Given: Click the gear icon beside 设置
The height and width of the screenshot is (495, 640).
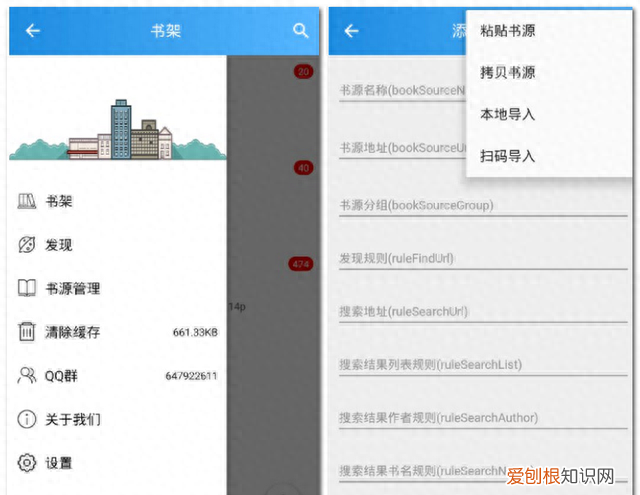Looking at the screenshot, I should (27, 463).
